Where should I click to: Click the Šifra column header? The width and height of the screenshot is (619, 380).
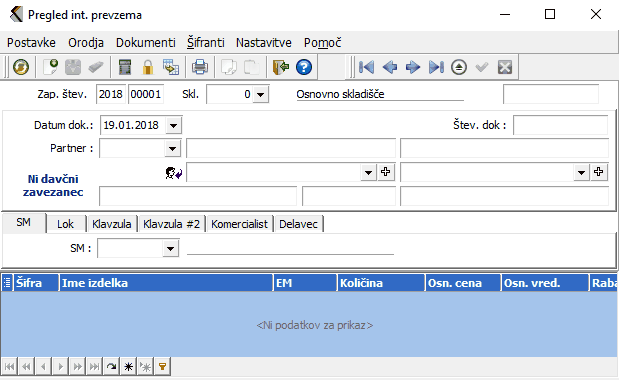click(x=36, y=283)
